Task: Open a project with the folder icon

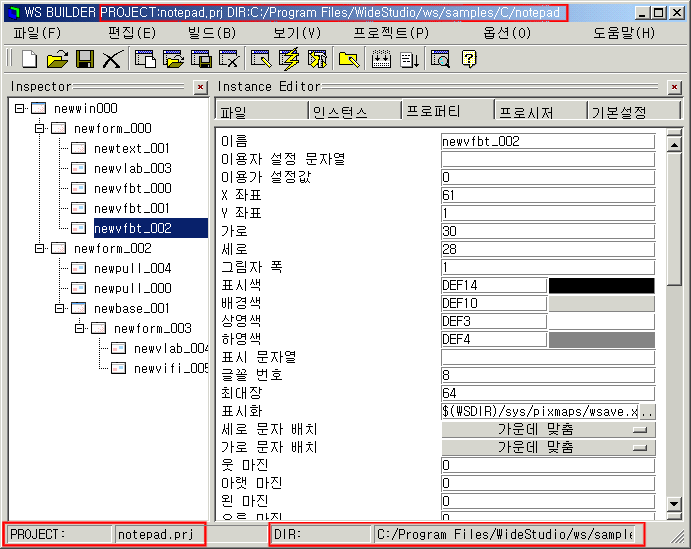Action: 57,59
